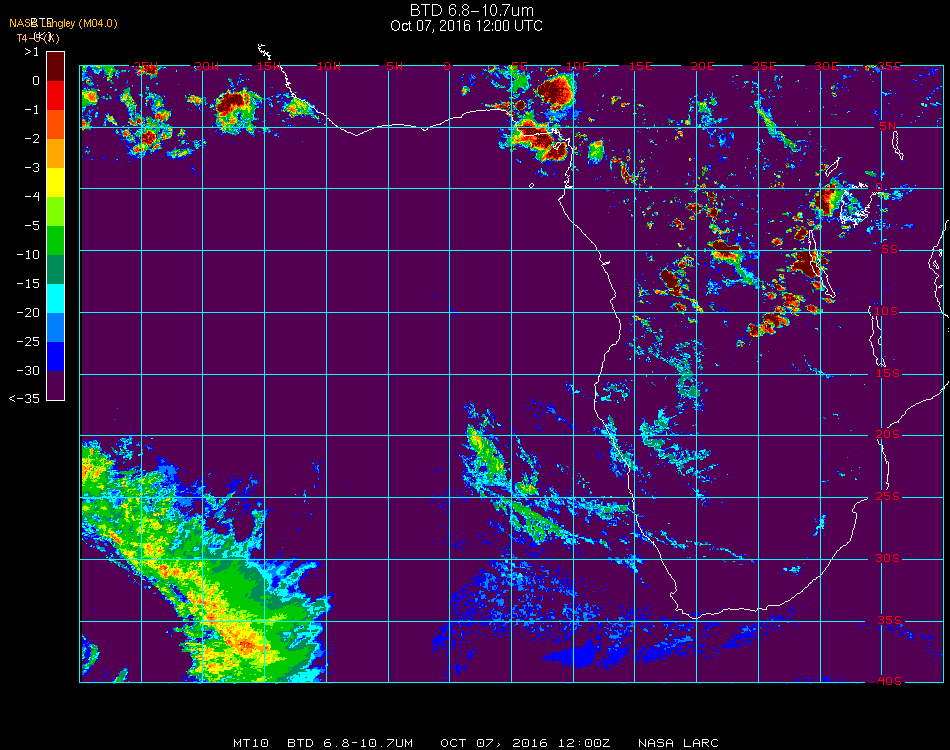Pick the orange color bar segment
This screenshot has height=750, width=950.
pos(55,153)
